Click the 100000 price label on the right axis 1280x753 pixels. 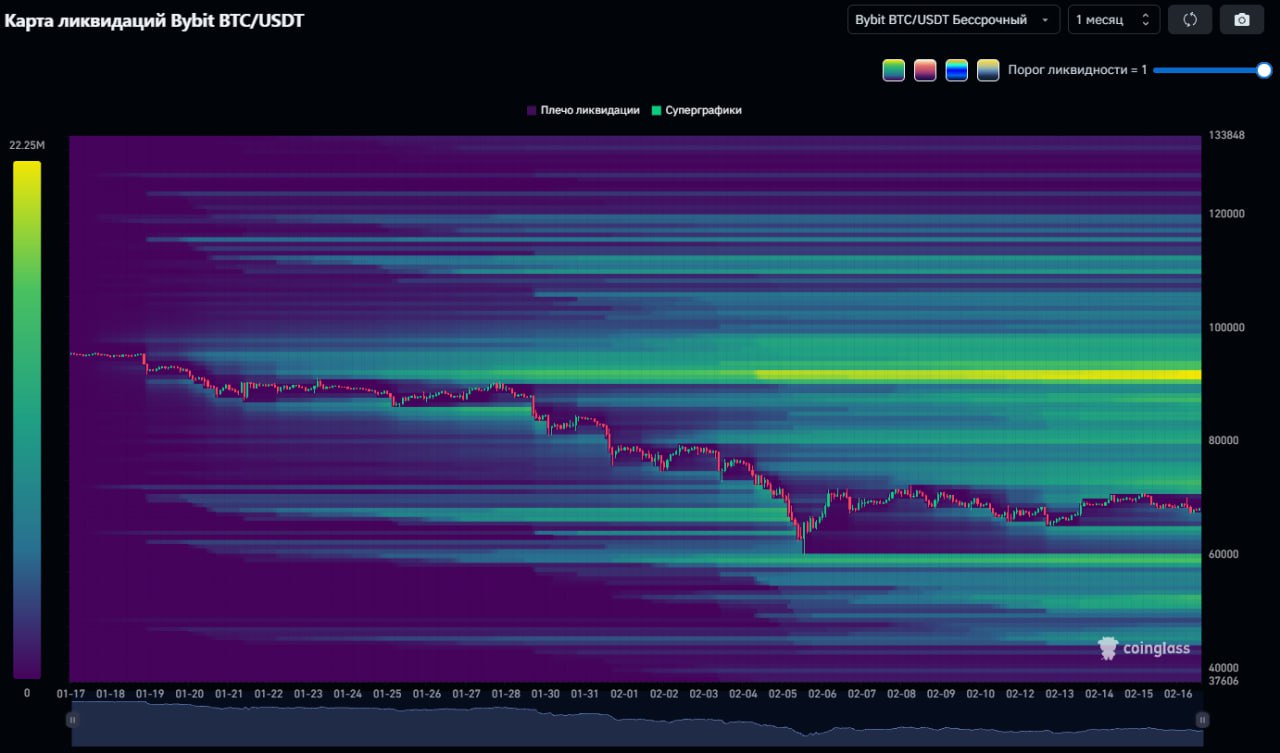click(x=1225, y=327)
